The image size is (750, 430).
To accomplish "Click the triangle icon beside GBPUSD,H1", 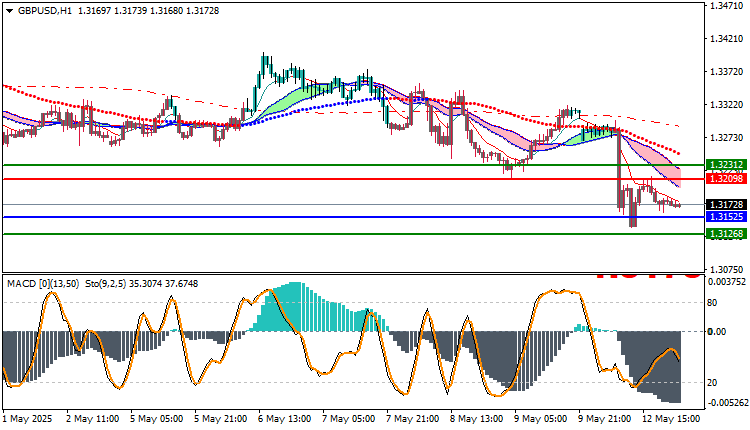I will coord(10,11).
